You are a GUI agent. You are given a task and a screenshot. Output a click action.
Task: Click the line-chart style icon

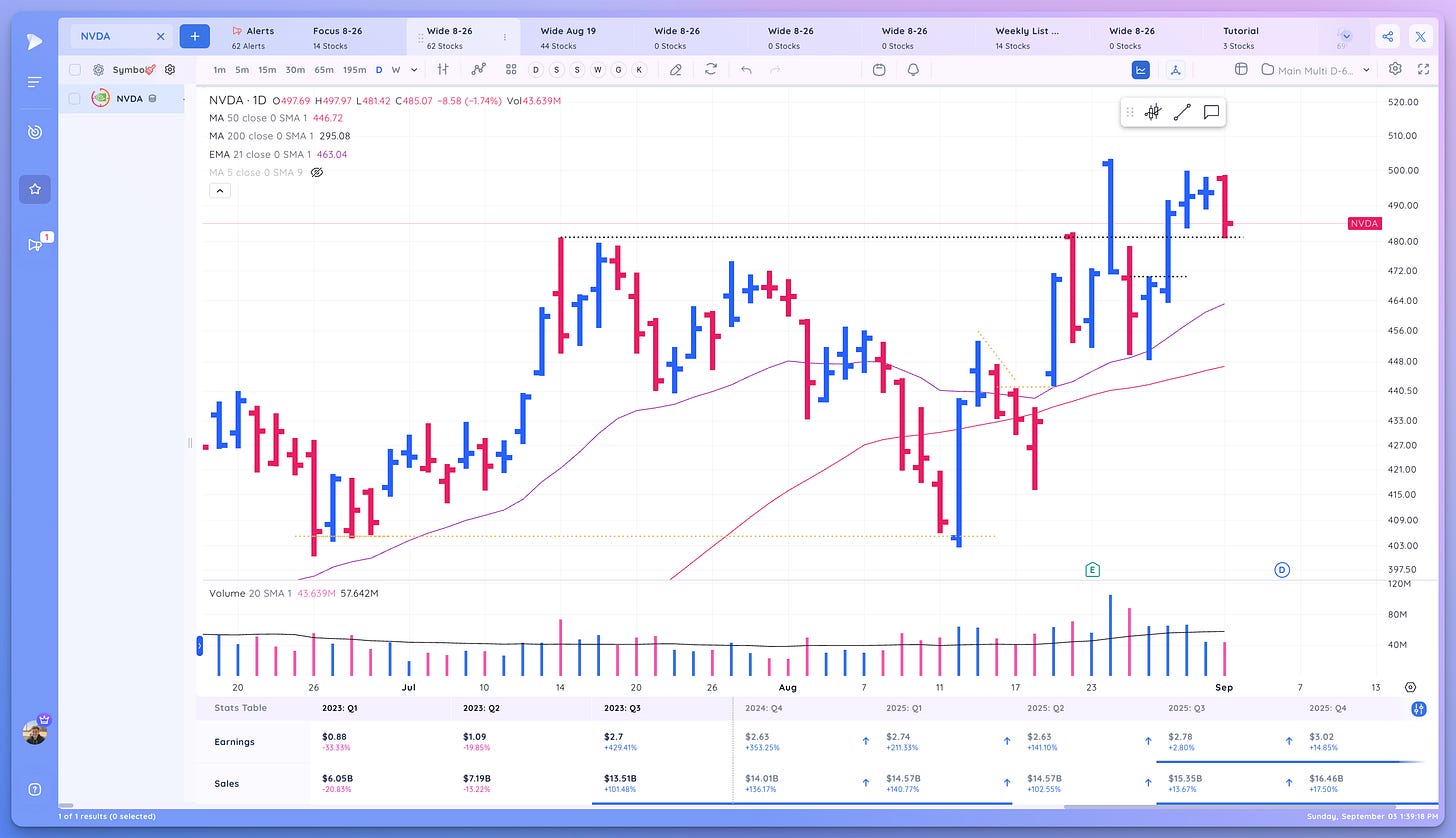[479, 69]
